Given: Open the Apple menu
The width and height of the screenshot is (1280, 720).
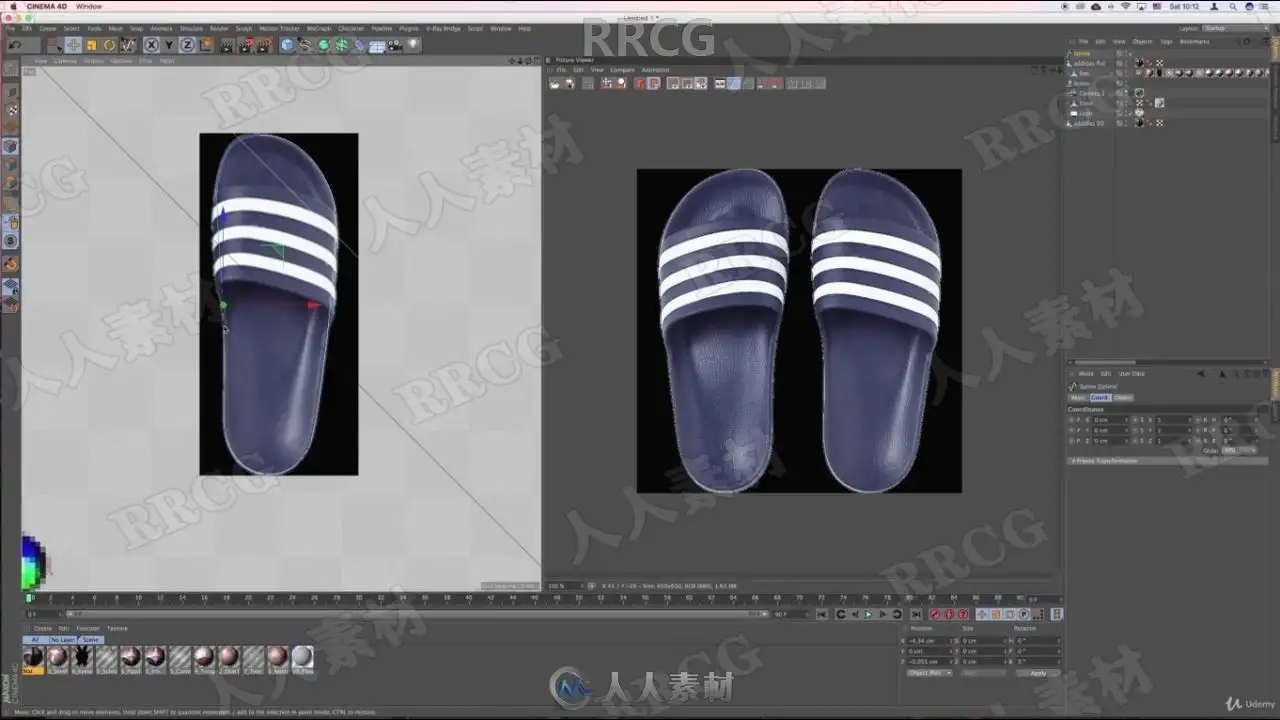Looking at the screenshot, I should (13, 6).
